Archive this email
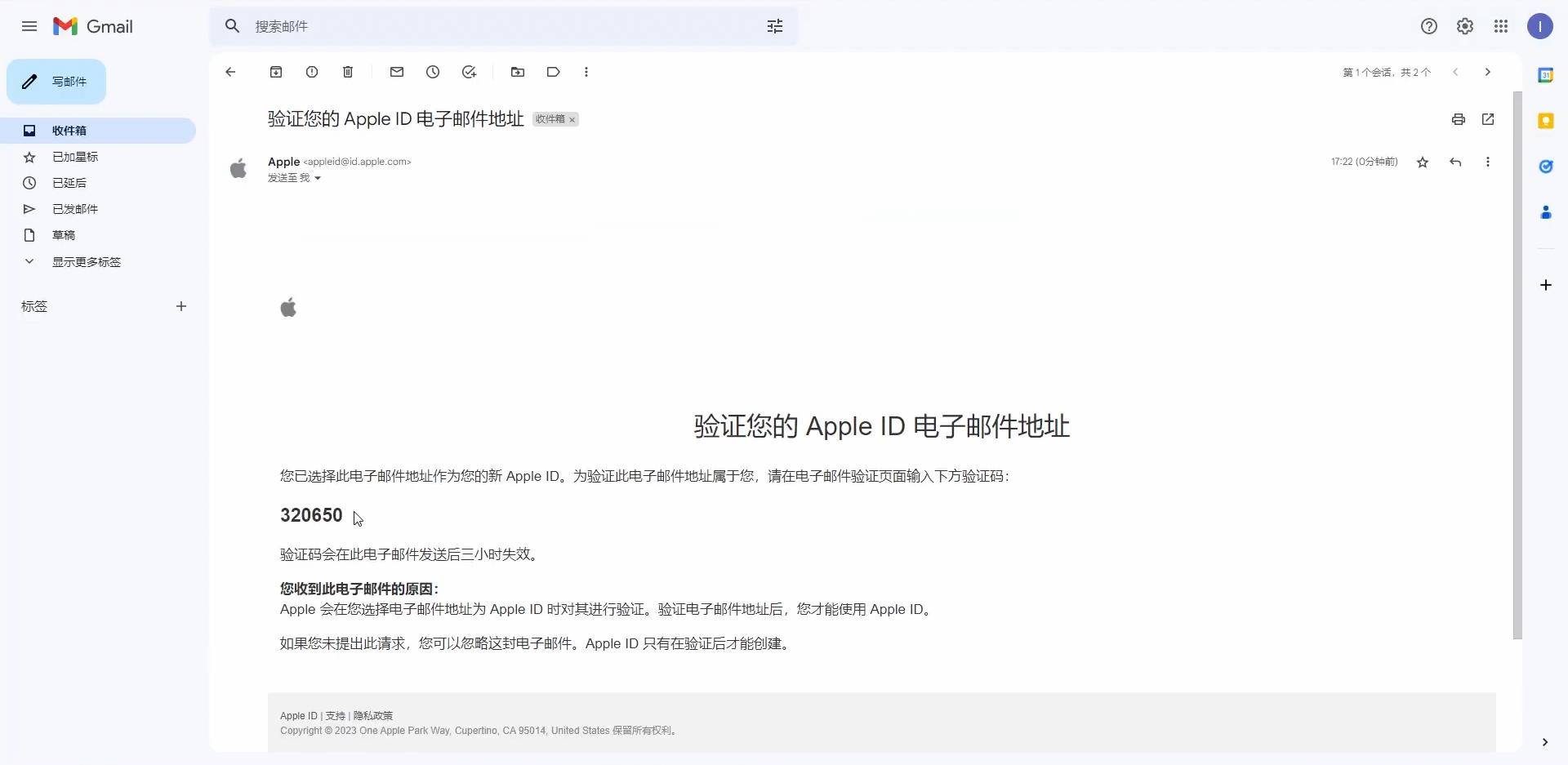 coord(276,72)
